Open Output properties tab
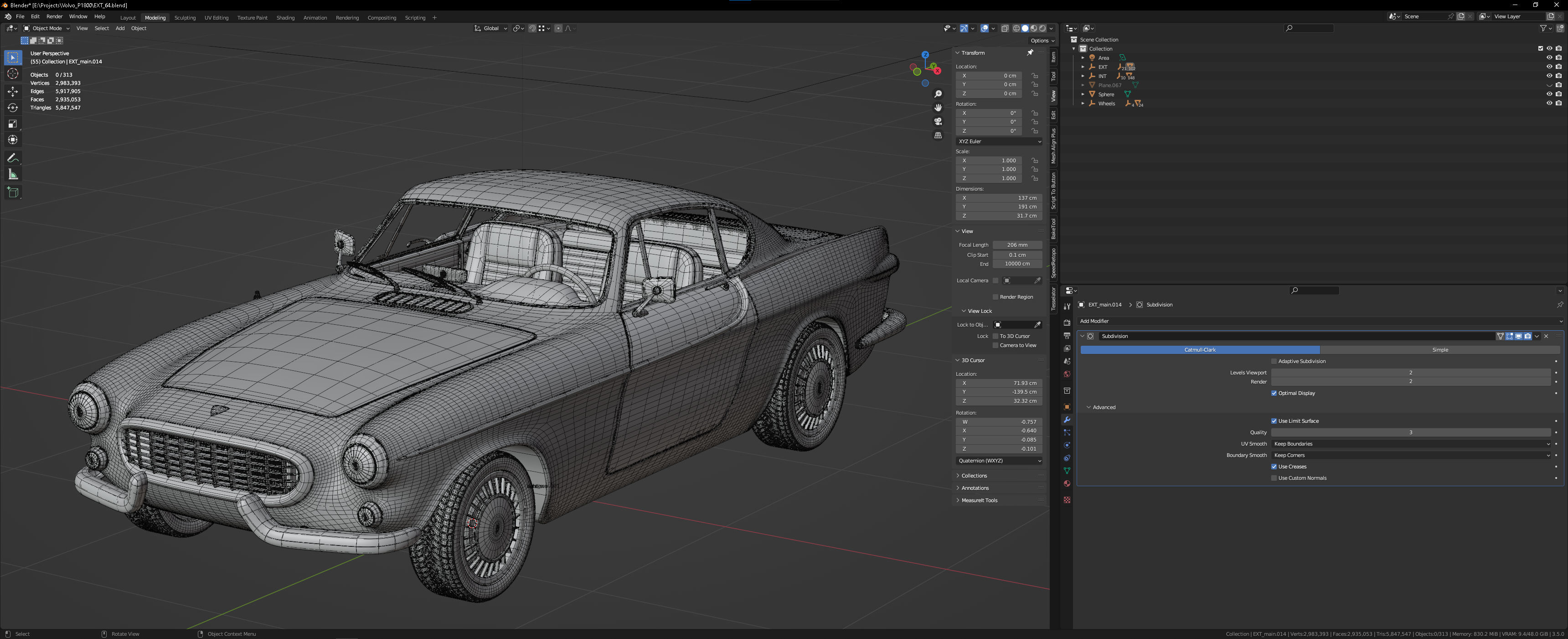This screenshot has height=639, width=1568. tap(1067, 336)
